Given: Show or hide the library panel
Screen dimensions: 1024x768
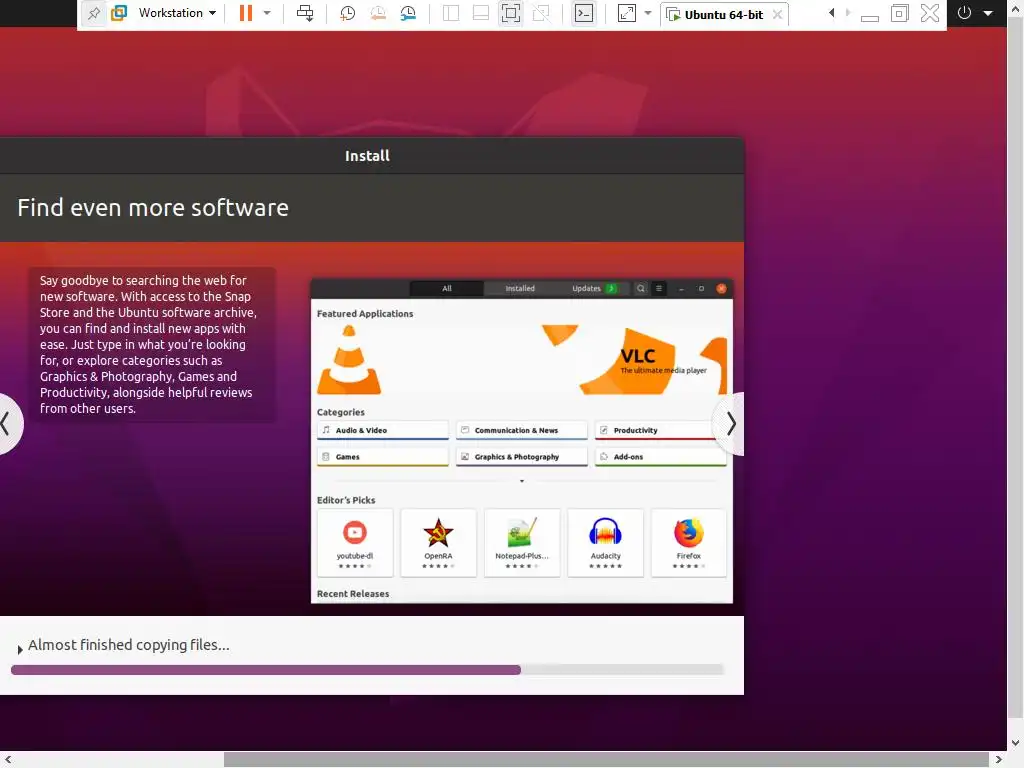Looking at the screenshot, I should (x=451, y=13).
